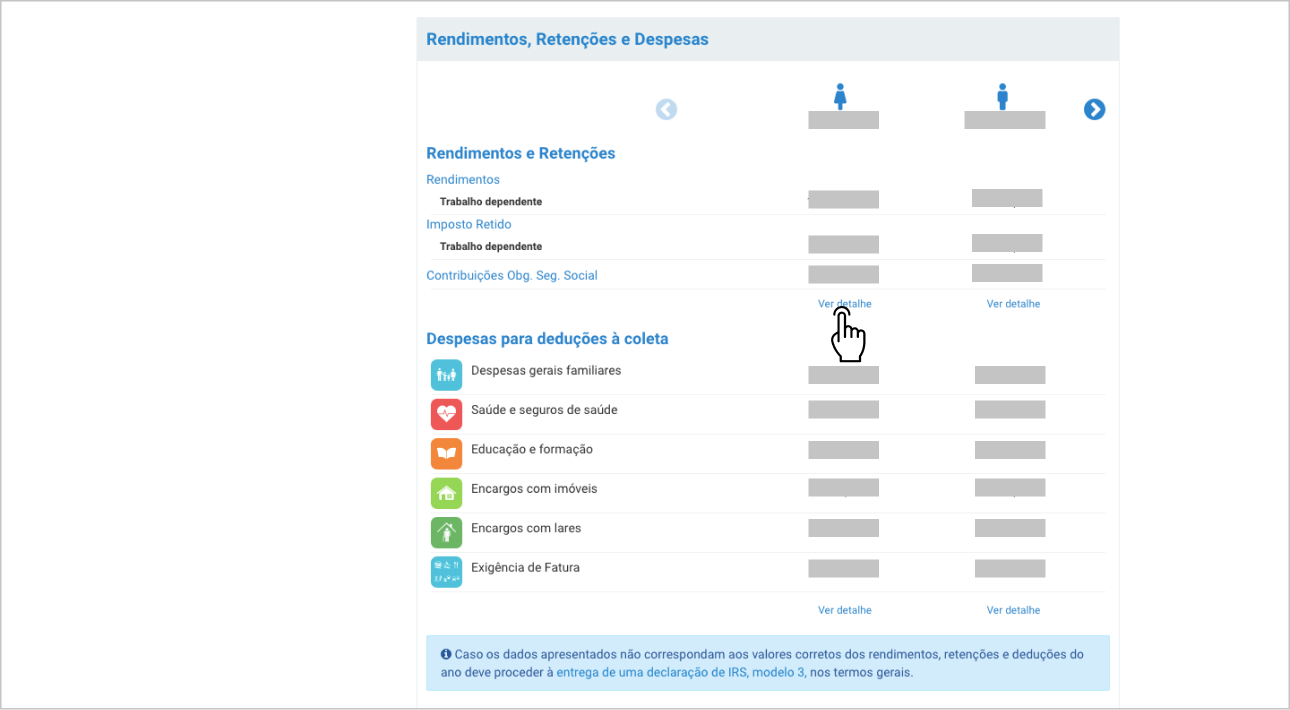This screenshot has width=1290, height=710.
Task: Click the info icon in blue notice
Action: 446,655
